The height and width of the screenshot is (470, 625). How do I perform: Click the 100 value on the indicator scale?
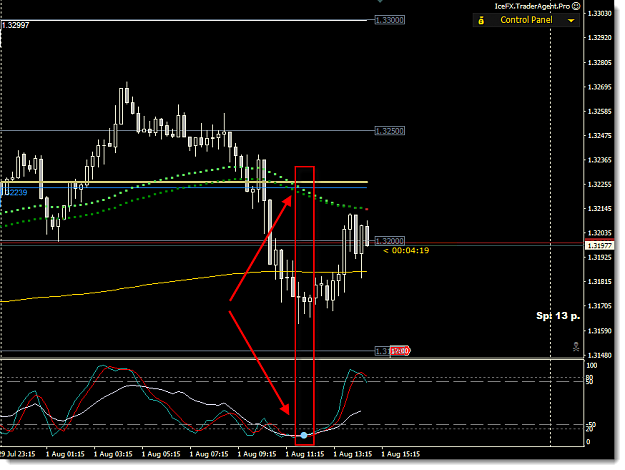tap(592, 366)
